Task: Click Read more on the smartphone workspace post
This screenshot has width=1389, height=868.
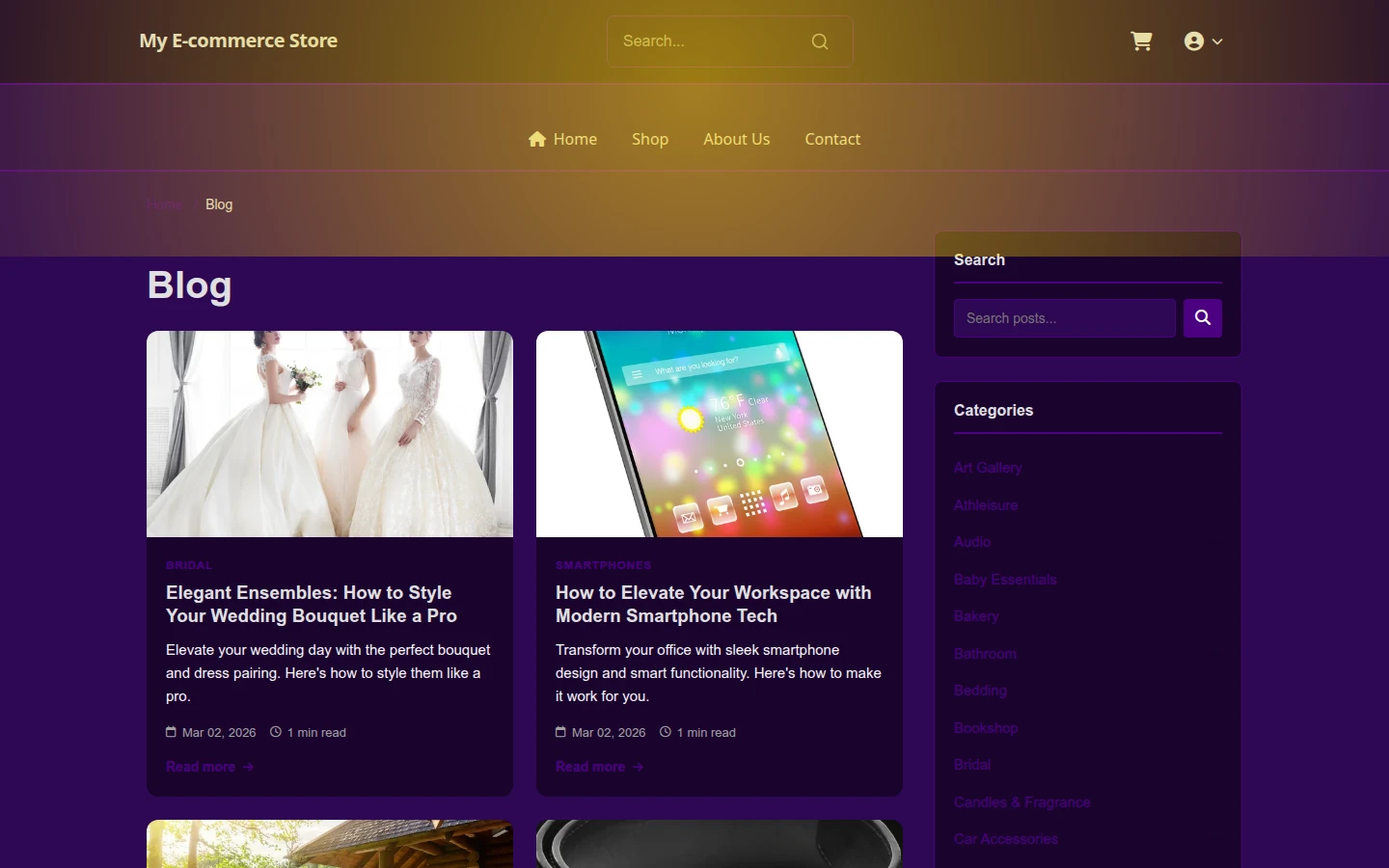Action: click(x=599, y=767)
